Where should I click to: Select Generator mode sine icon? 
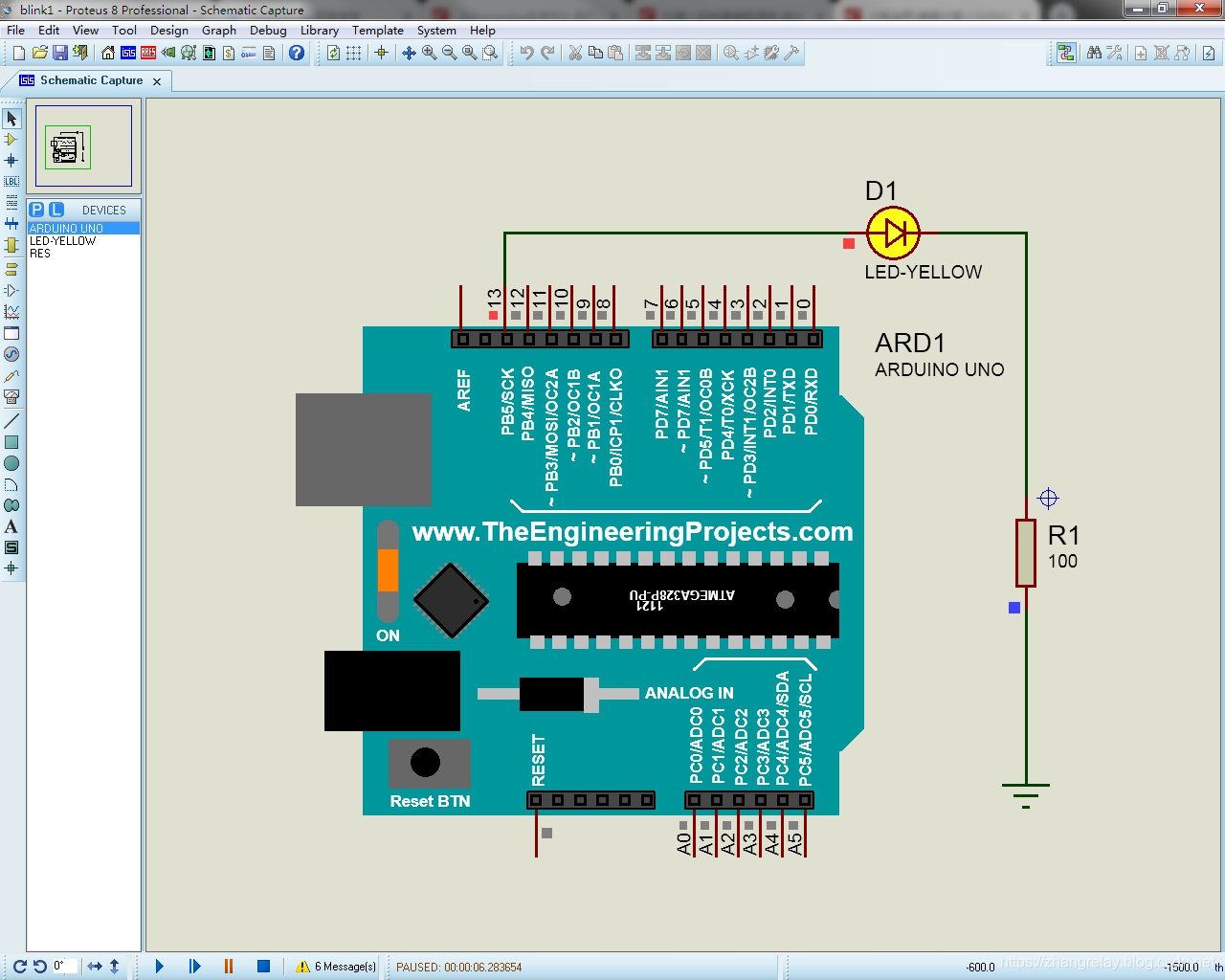[x=11, y=354]
